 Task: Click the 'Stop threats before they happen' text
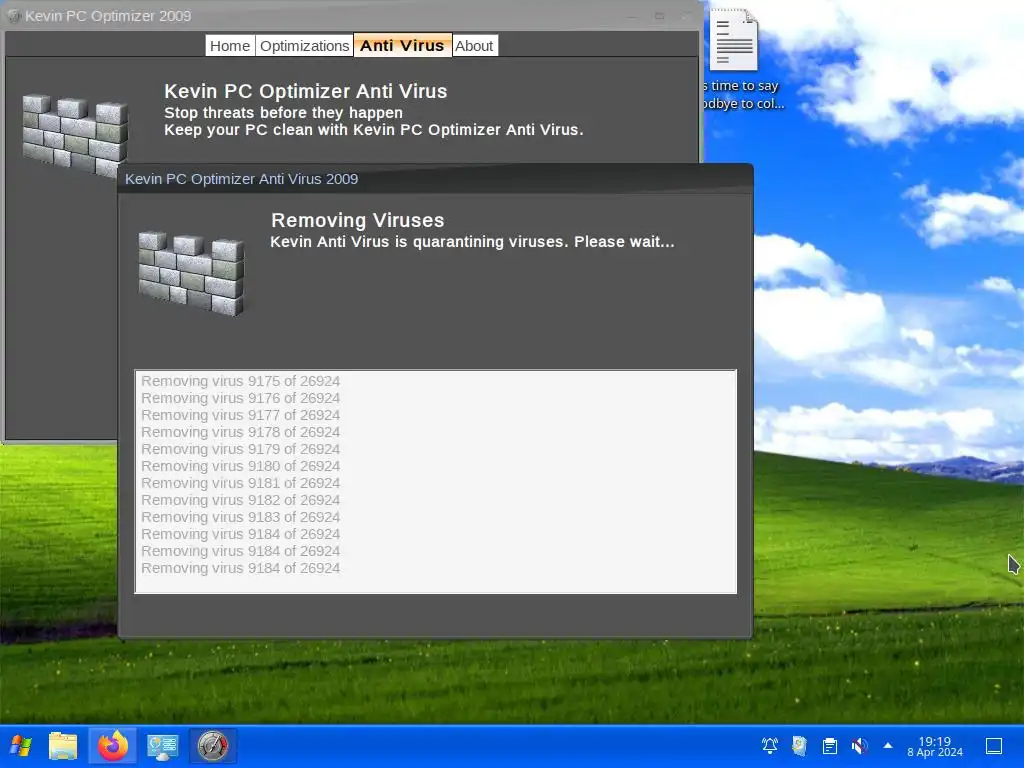coord(283,112)
